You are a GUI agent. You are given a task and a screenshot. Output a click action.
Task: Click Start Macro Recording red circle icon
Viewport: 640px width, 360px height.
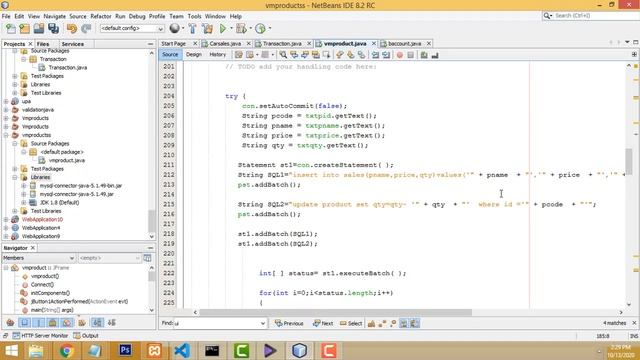pyautogui.click(x=400, y=55)
